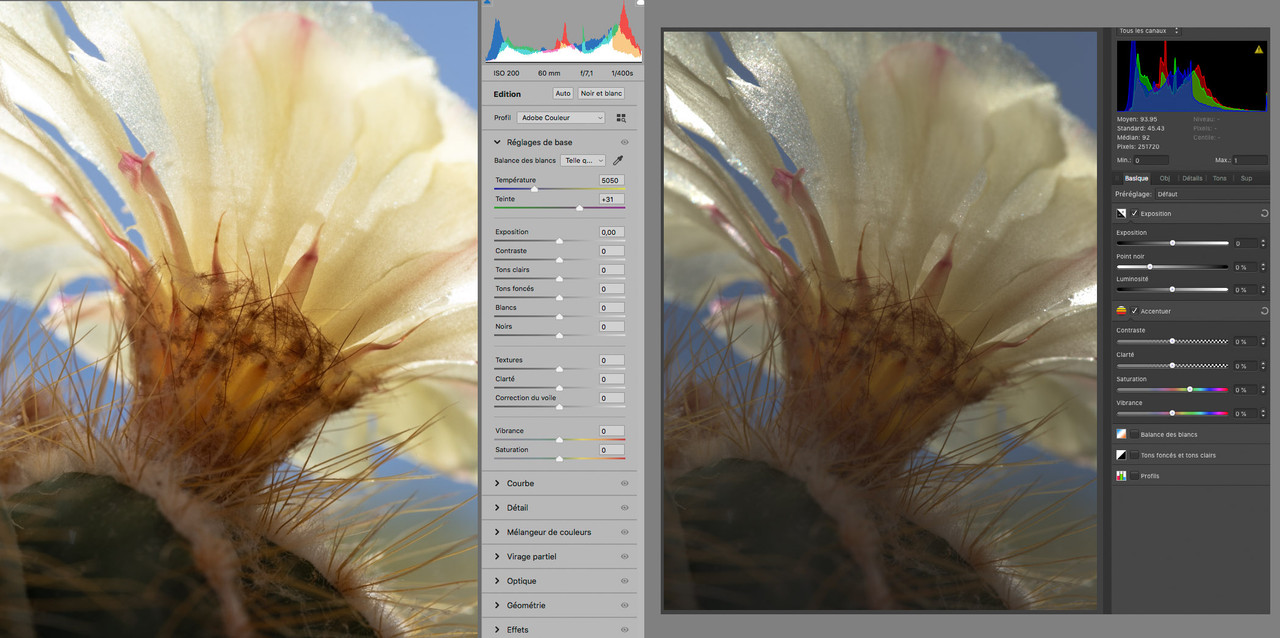Viewport: 1280px width, 638px height.
Task: Click the Balance des blancs section icon
Action: click(1121, 434)
